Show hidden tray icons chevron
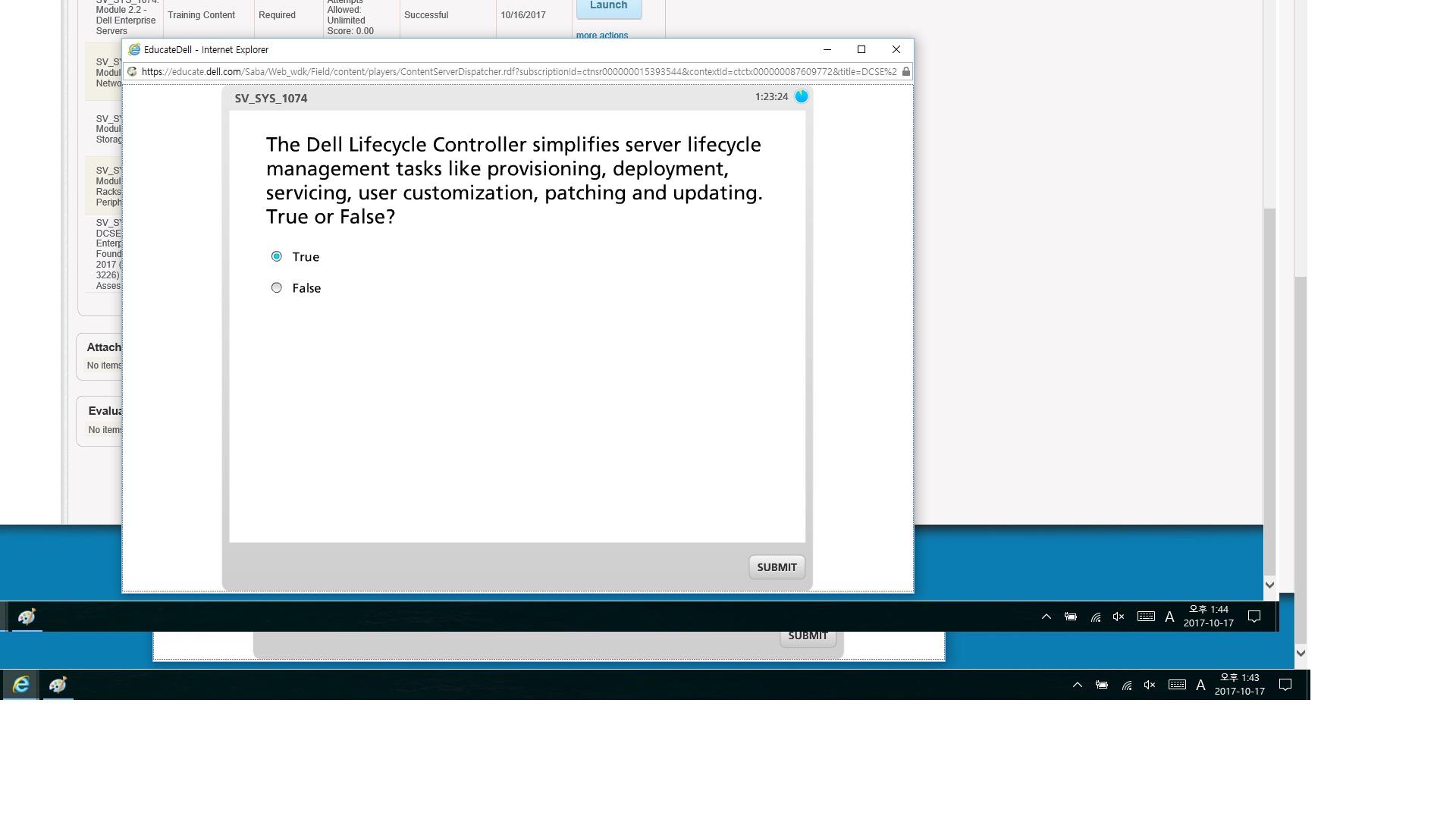 [x=1078, y=685]
